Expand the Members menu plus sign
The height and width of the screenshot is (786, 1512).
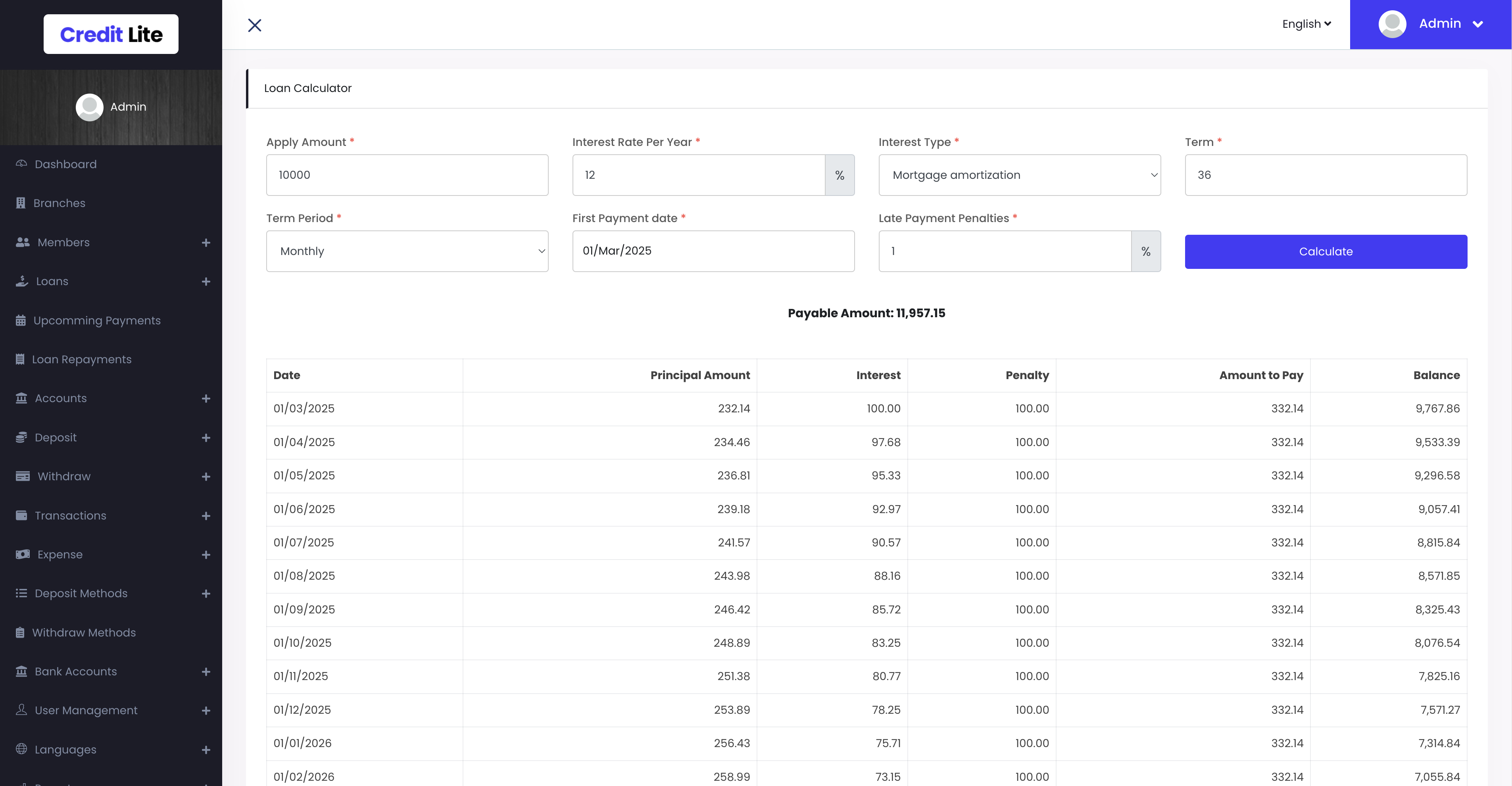point(206,242)
